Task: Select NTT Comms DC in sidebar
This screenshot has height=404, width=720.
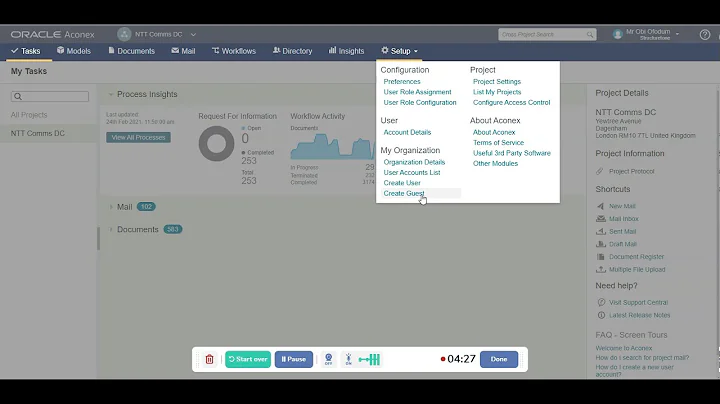Action: click(38, 134)
